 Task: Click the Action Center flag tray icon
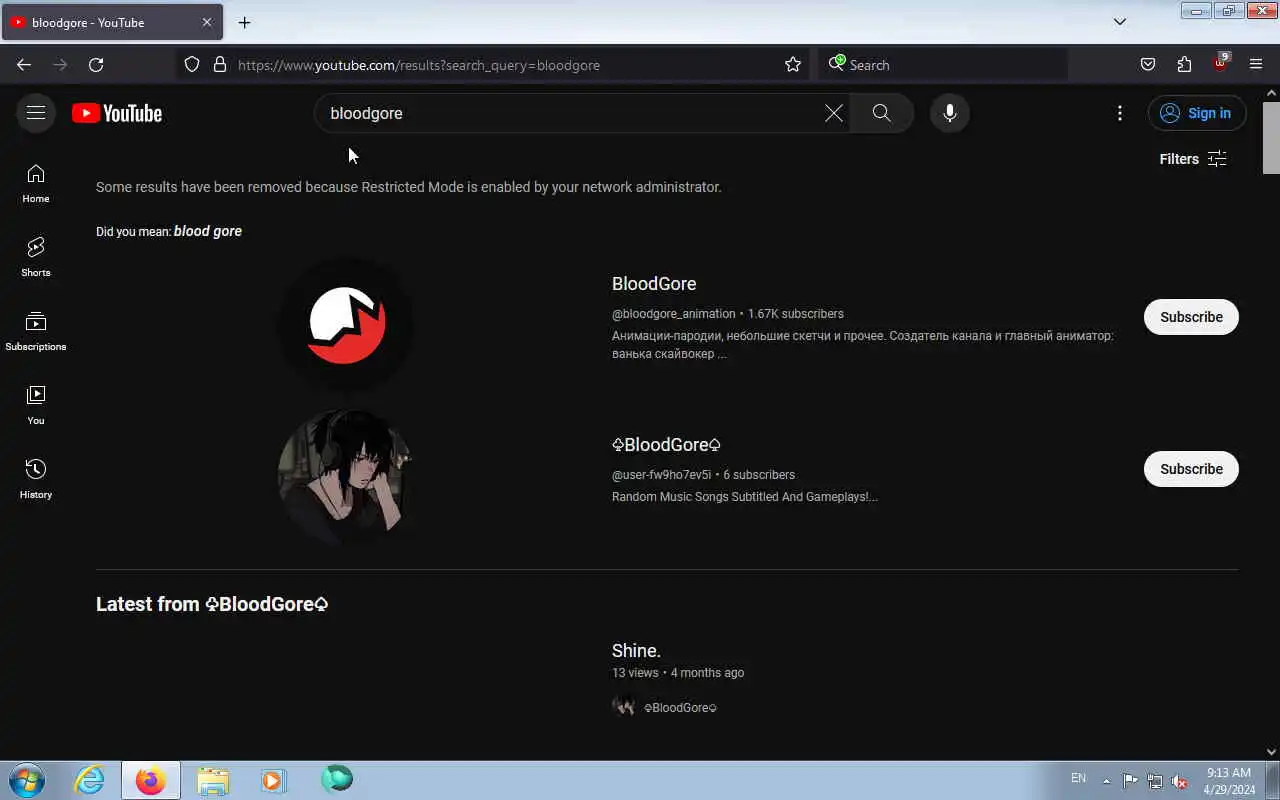(1130, 781)
